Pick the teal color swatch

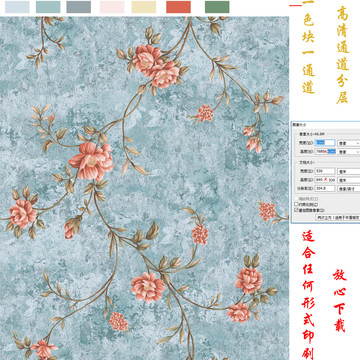48,7
